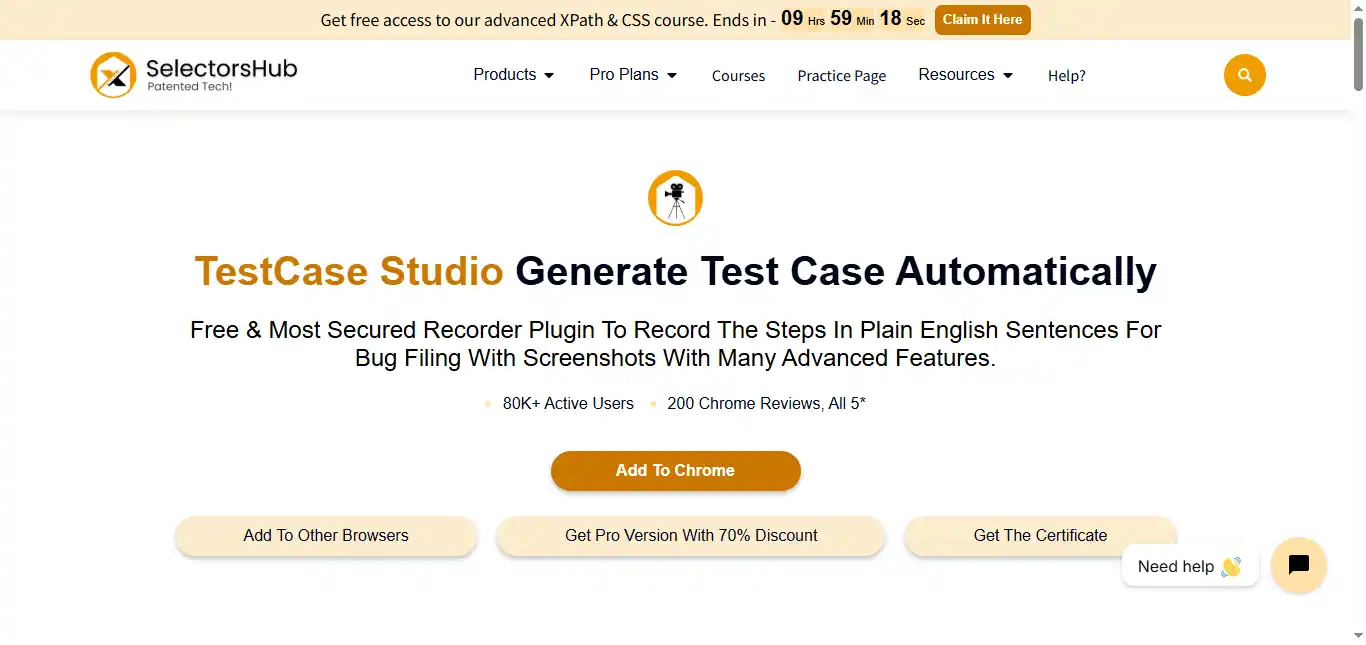Click Get Pro Version With 70% Discount
The height and width of the screenshot is (645, 1366).
click(691, 536)
